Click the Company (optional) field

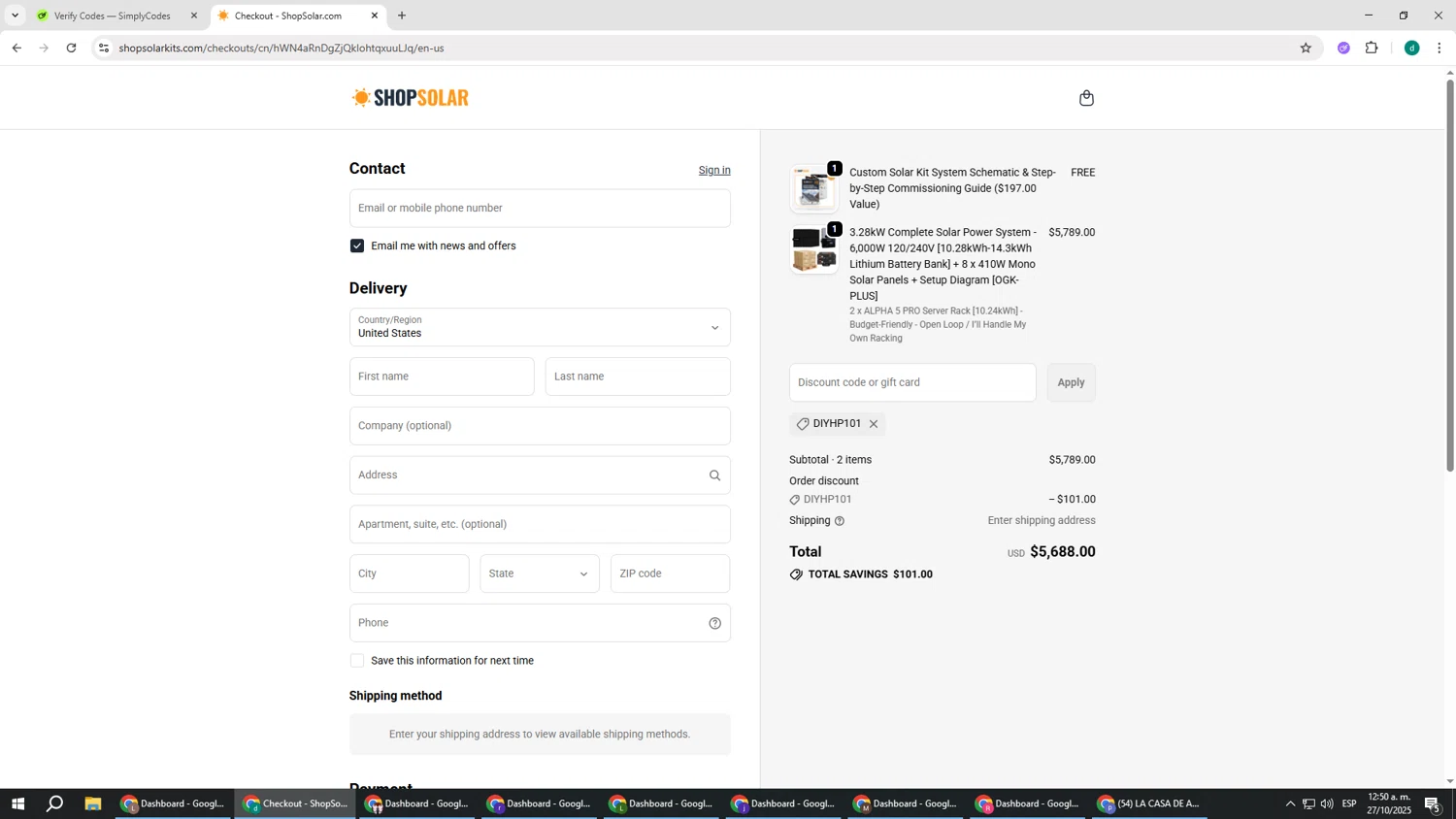tap(540, 426)
